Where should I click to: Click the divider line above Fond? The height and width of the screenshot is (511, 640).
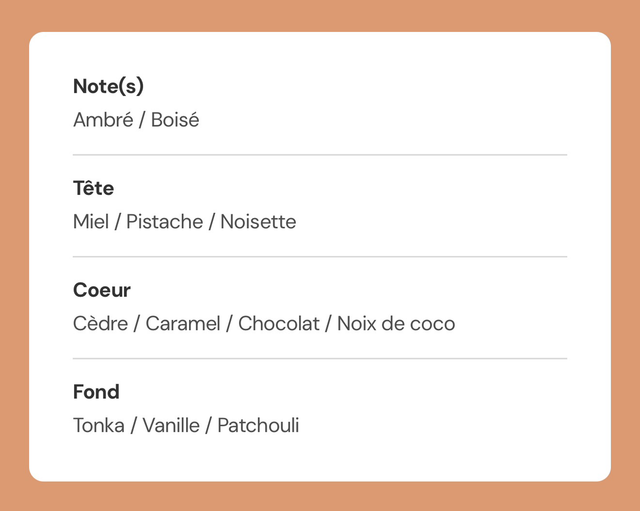320,358
